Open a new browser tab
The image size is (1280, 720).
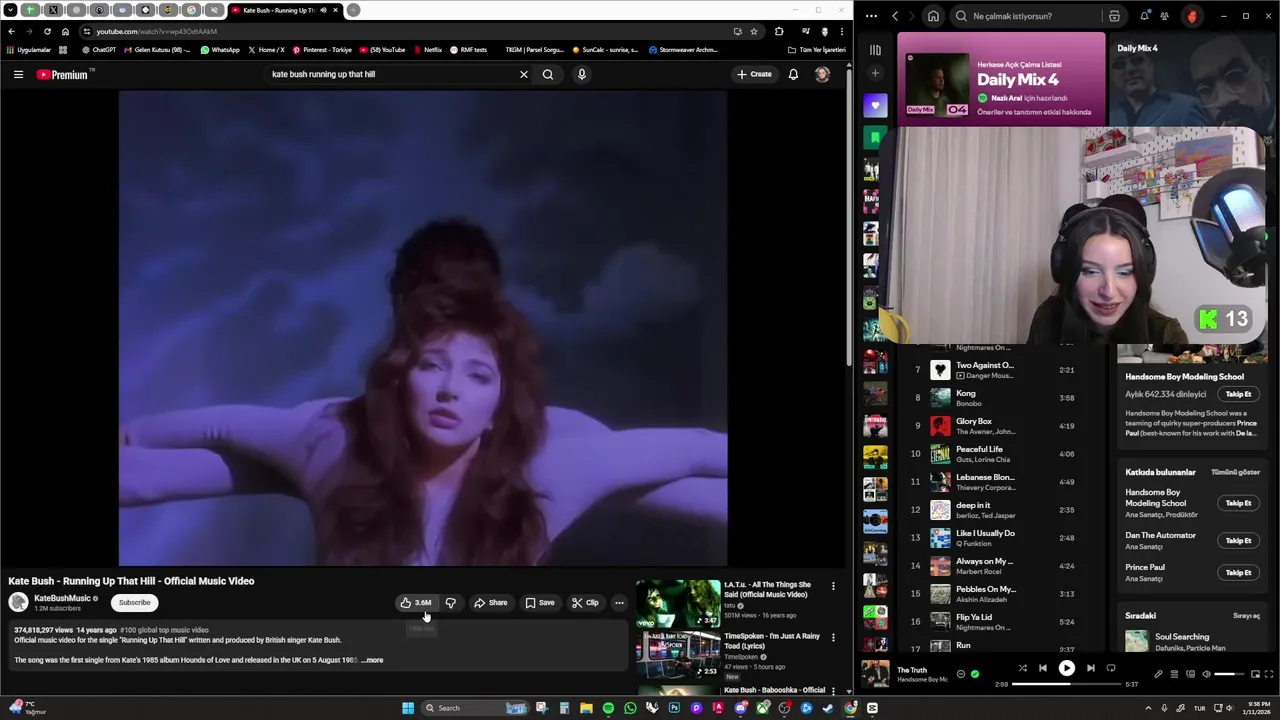(x=353, y=10)
